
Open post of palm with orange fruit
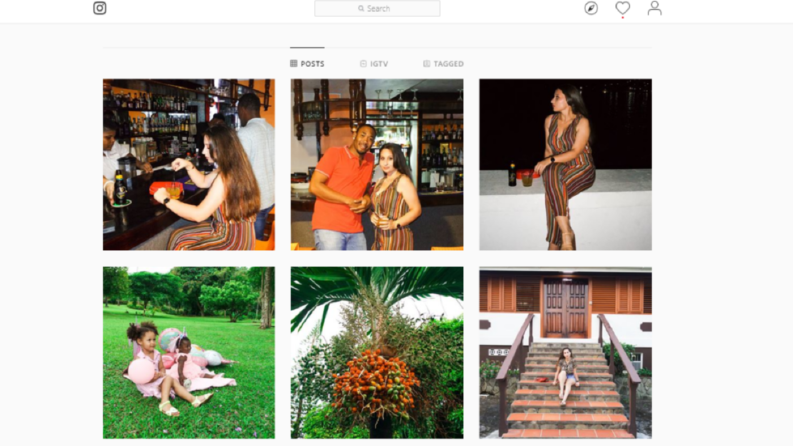[x=377, y=352]
